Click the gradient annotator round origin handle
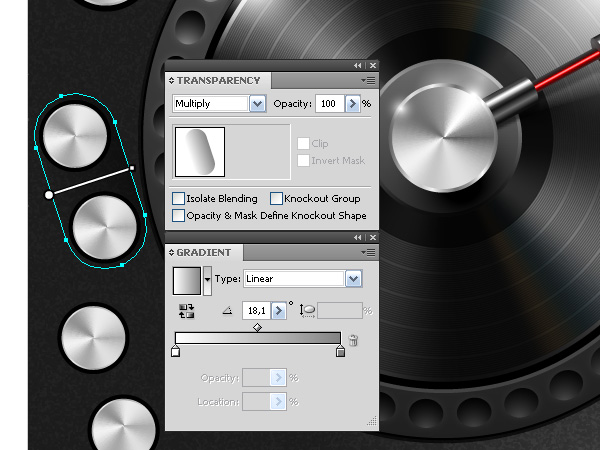The image size is (600, 450). (x=49, y=195)
